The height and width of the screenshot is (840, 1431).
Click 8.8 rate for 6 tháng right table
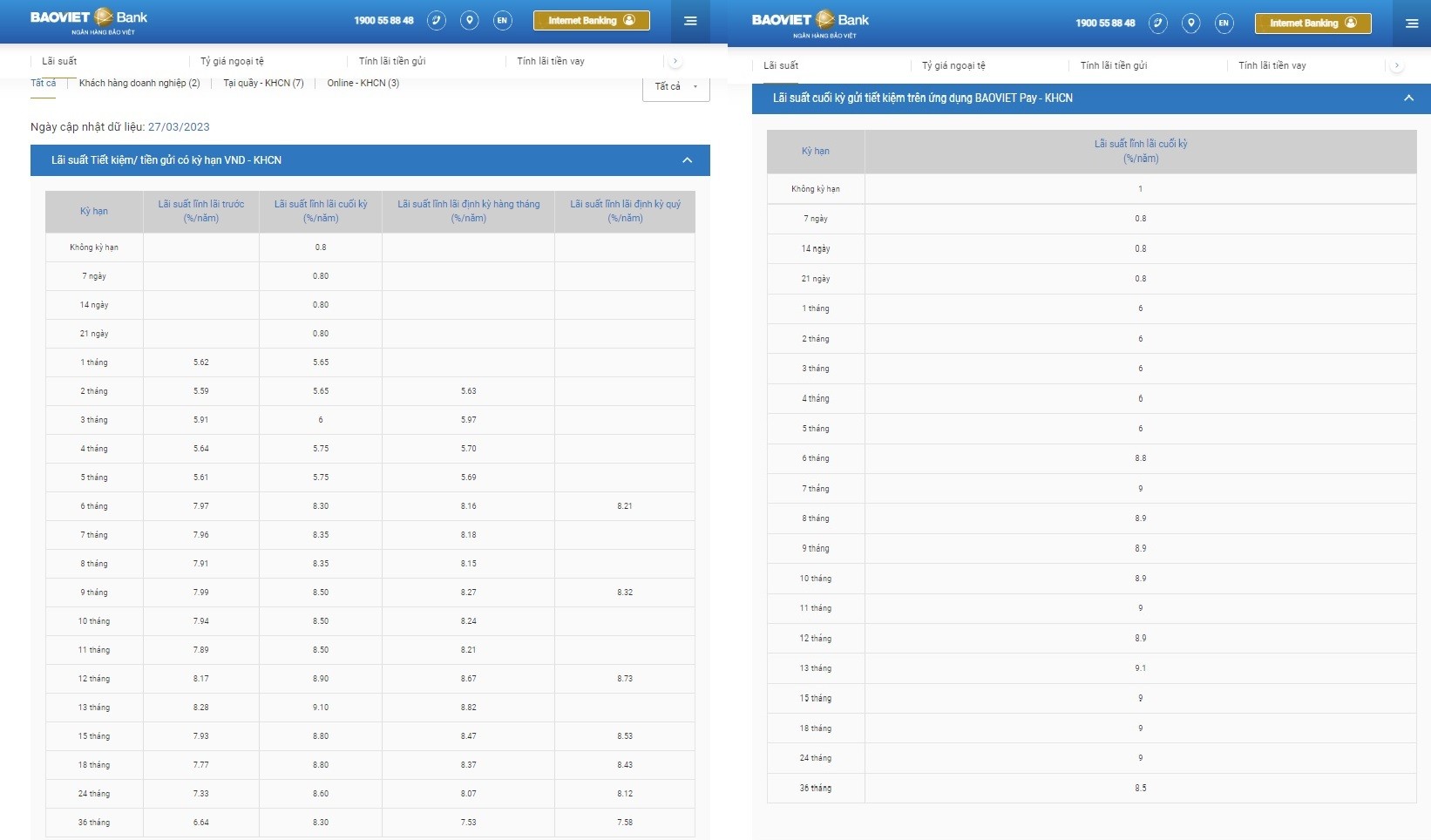[1141, 458]
